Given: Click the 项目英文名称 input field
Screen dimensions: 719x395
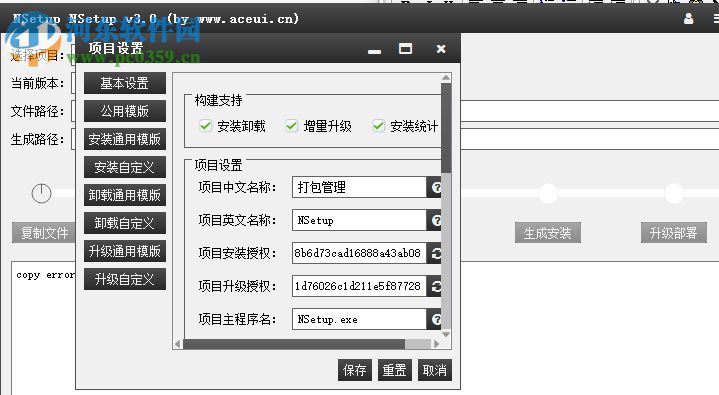Looking at the screenshot, I should tap(359, 220).
